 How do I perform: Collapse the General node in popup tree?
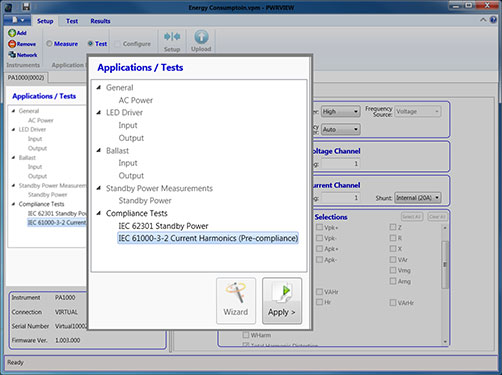click(x=99, y=87)
